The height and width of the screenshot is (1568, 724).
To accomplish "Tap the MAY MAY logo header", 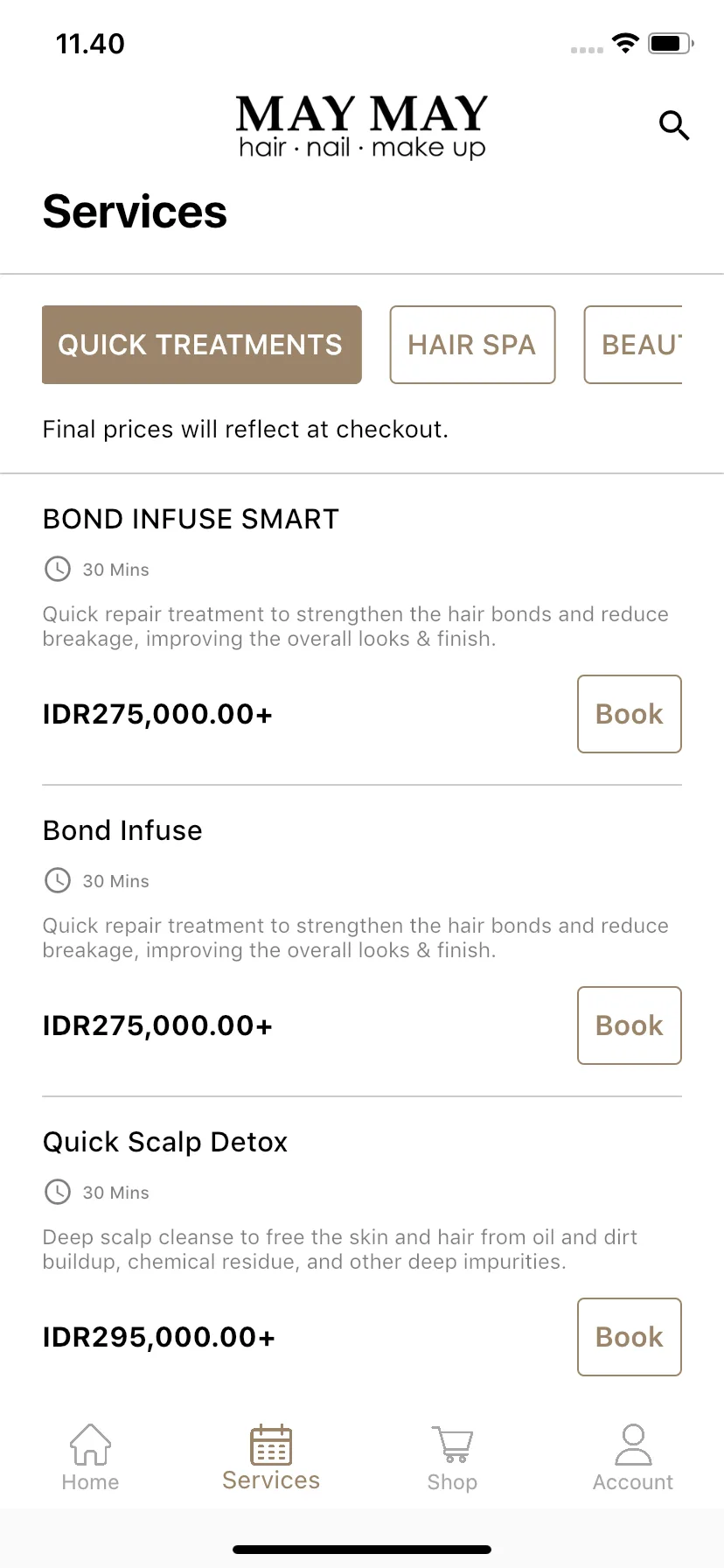I will (x=362, y=127).
